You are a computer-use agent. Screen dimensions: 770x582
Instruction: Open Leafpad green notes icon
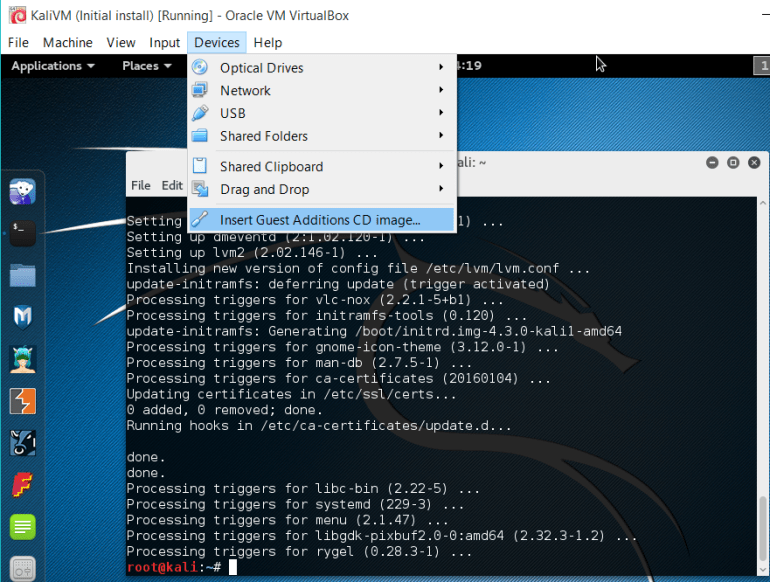[22, 526]
